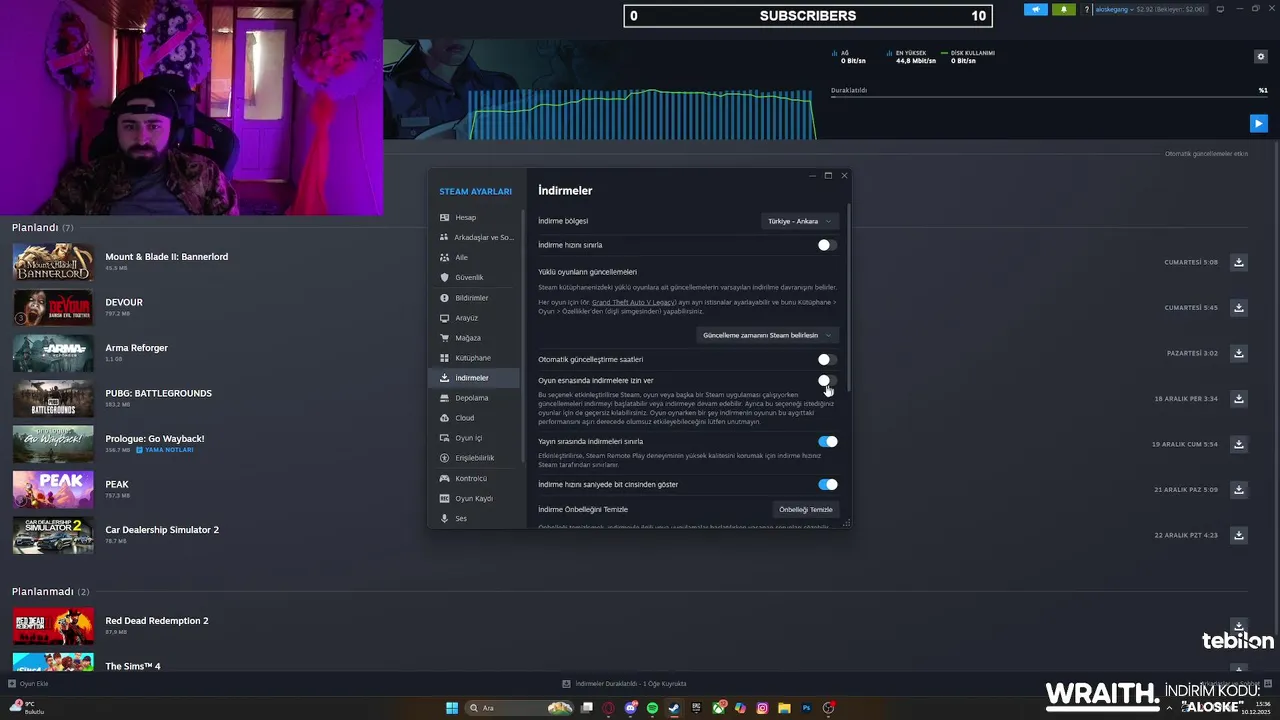The height and width of the screenshot is (720, 1280).
Task: Open Cloud settings category
Action: [x=474, y=418]
